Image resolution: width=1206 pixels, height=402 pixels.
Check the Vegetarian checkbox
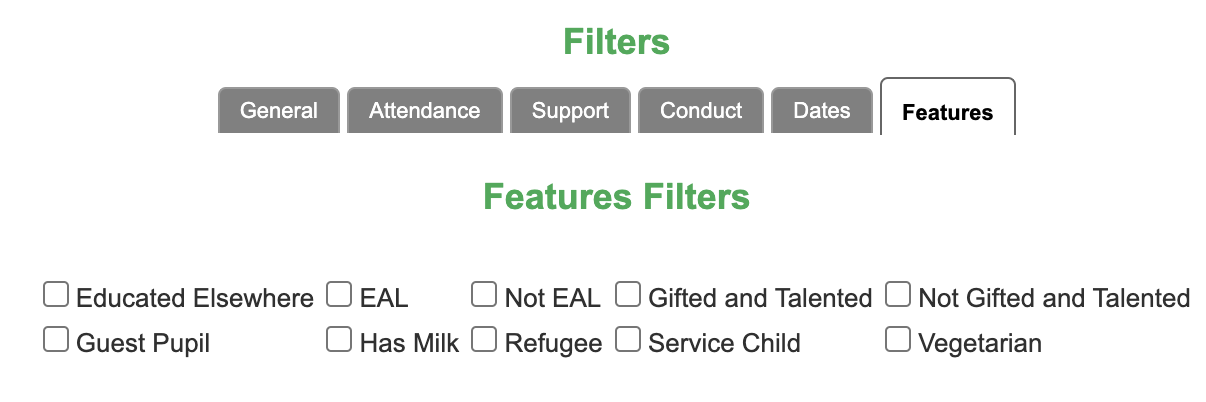pyautogui.click(x=898, y=340)
